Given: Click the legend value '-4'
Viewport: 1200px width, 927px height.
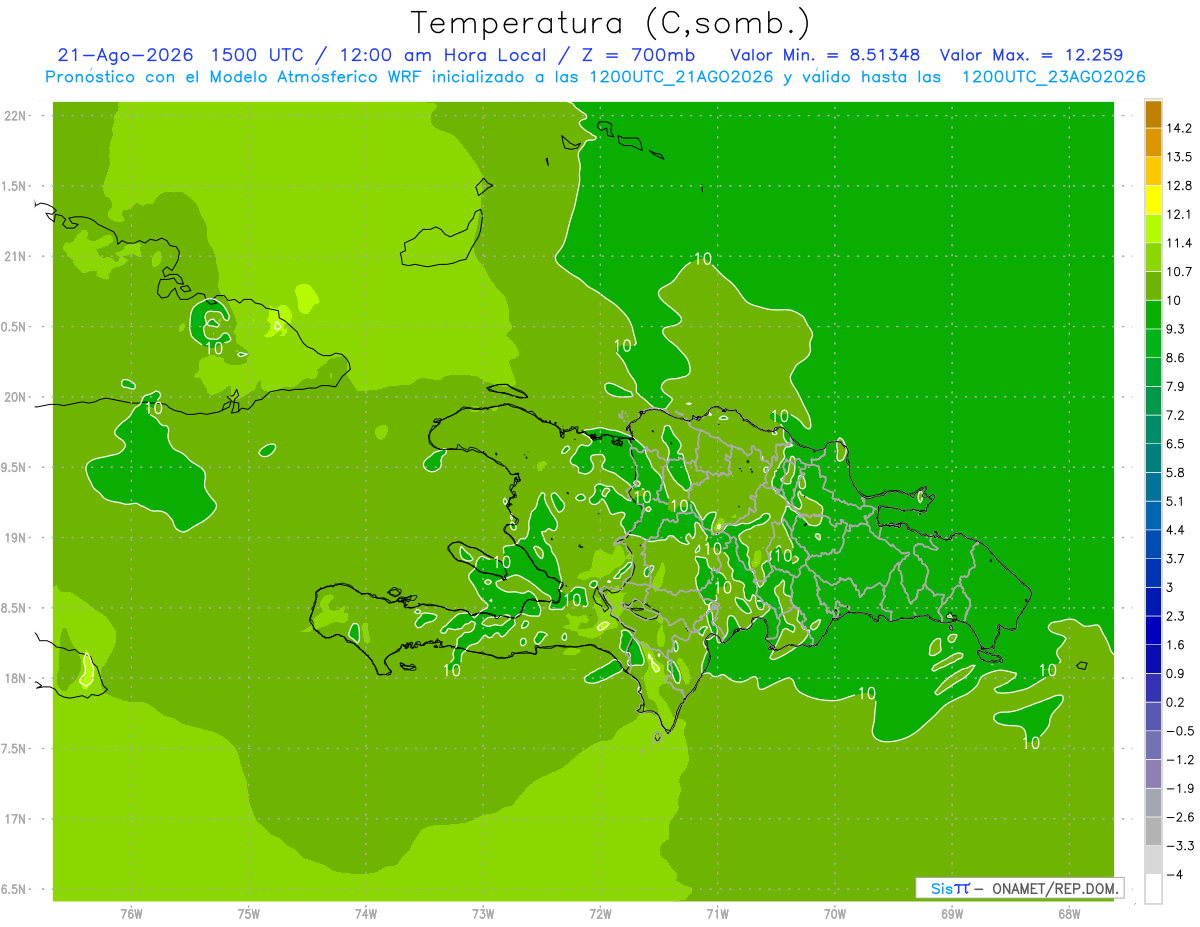Looking at the screenshot, I should [1175, 875].
